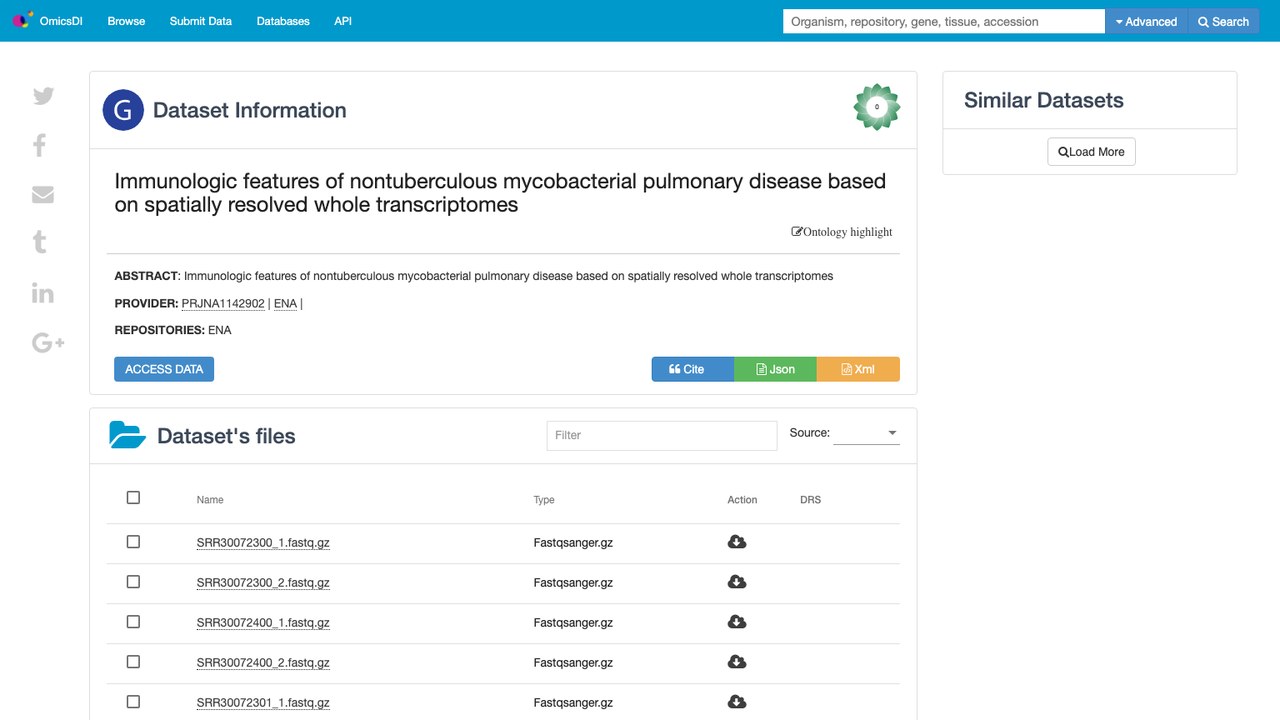Open the SRR30072300_1.fastq.gz file link
This screenshot has height=720, width=1280.
click(263, 543)
